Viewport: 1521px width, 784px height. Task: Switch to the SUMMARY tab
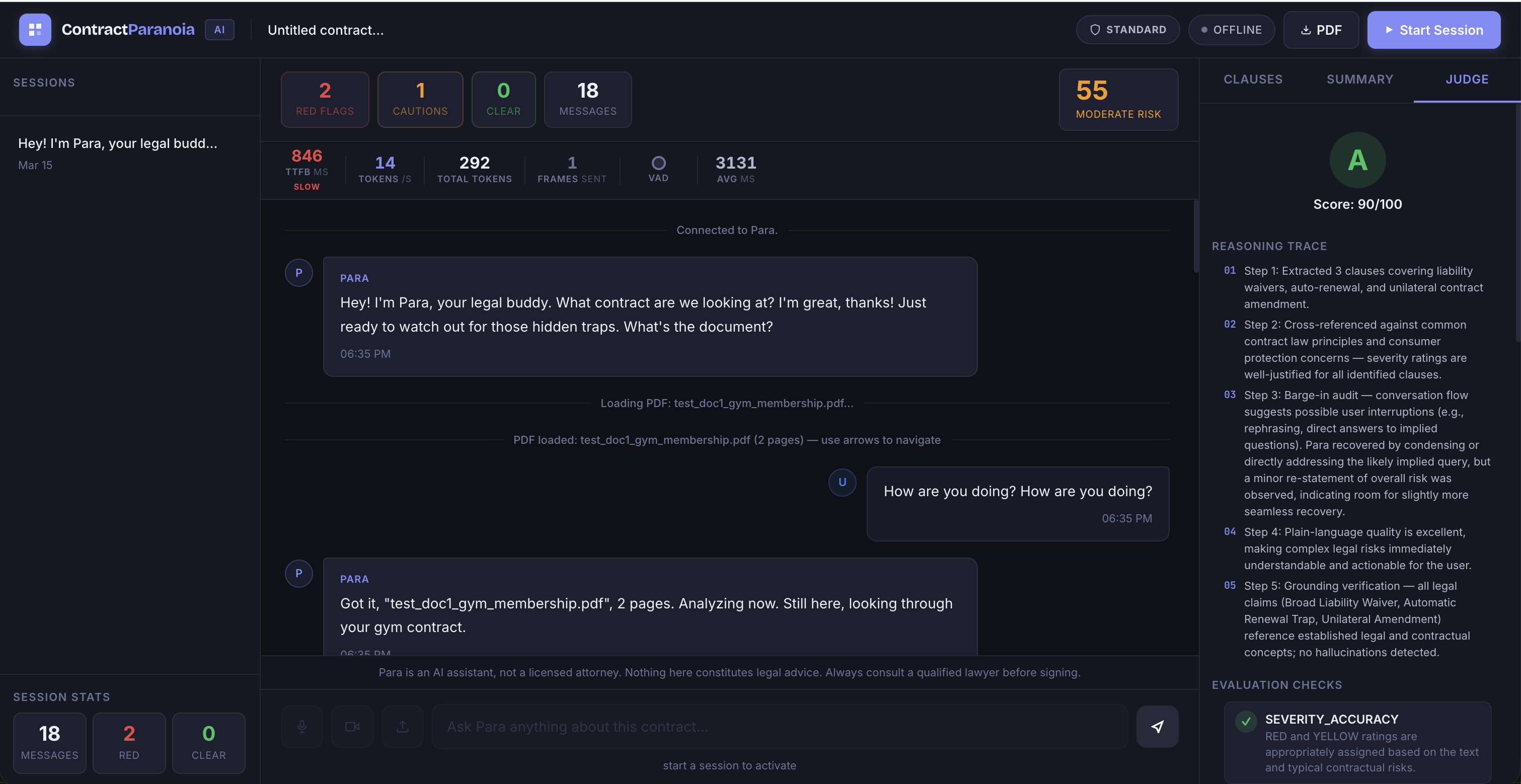click(1360, 79)
